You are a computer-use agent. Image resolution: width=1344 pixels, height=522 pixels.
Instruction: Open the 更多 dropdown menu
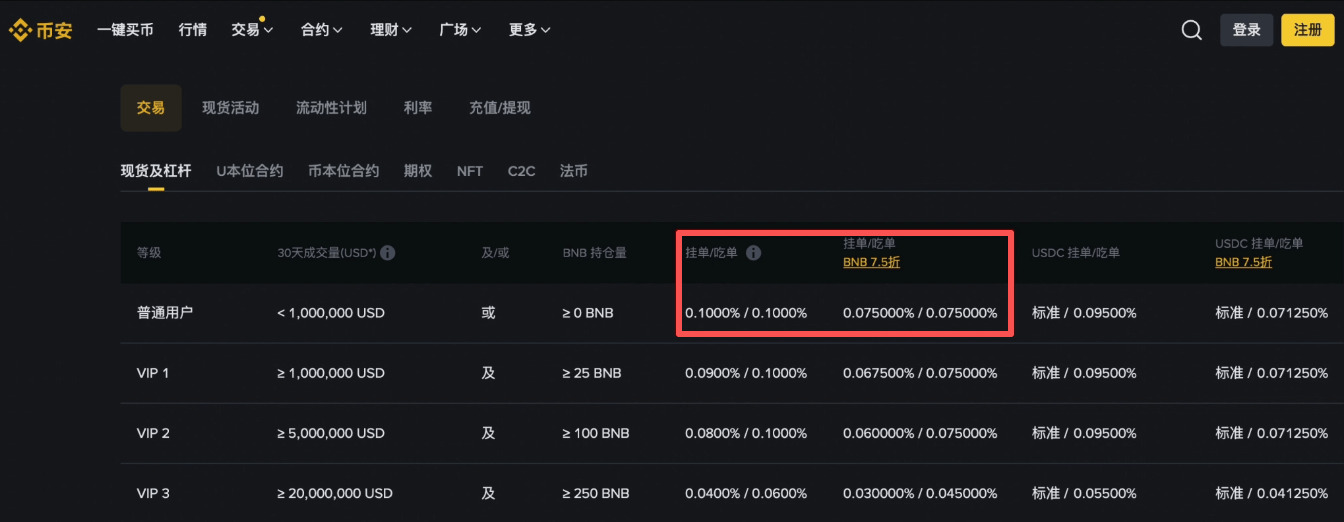click(529, 30)
